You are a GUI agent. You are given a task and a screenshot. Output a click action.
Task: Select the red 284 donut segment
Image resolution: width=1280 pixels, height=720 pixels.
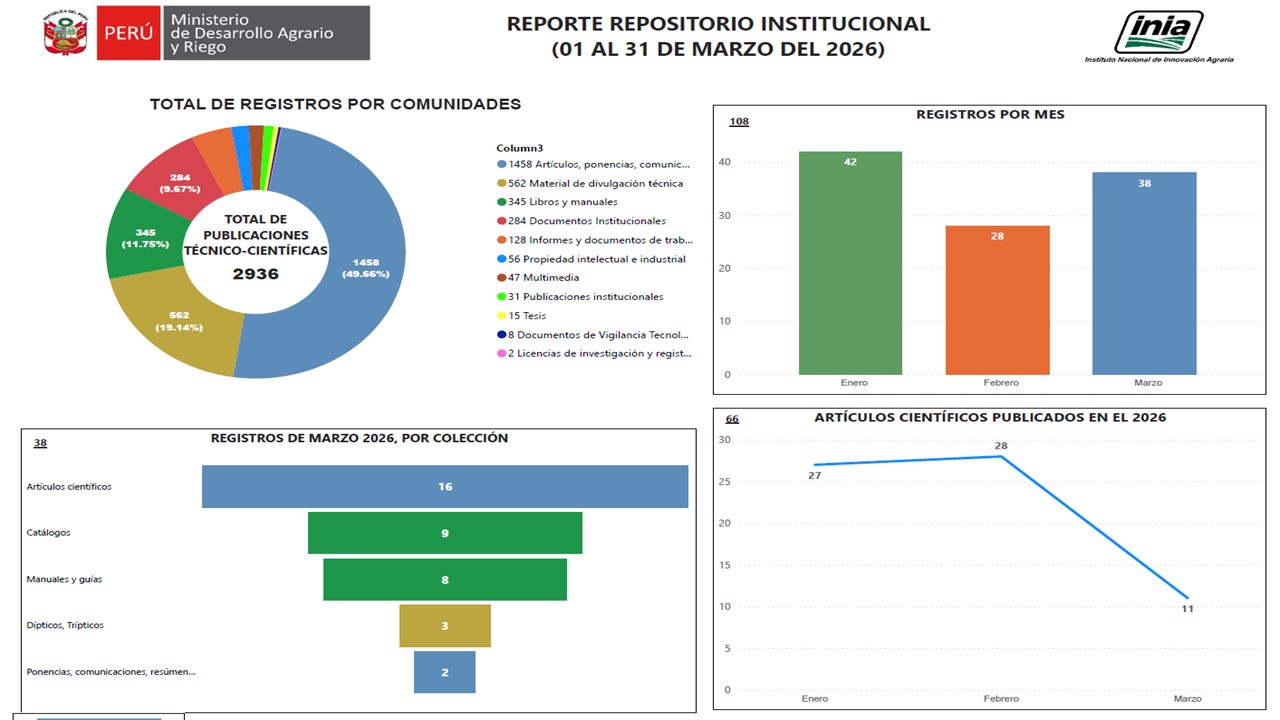pos(178,182)
